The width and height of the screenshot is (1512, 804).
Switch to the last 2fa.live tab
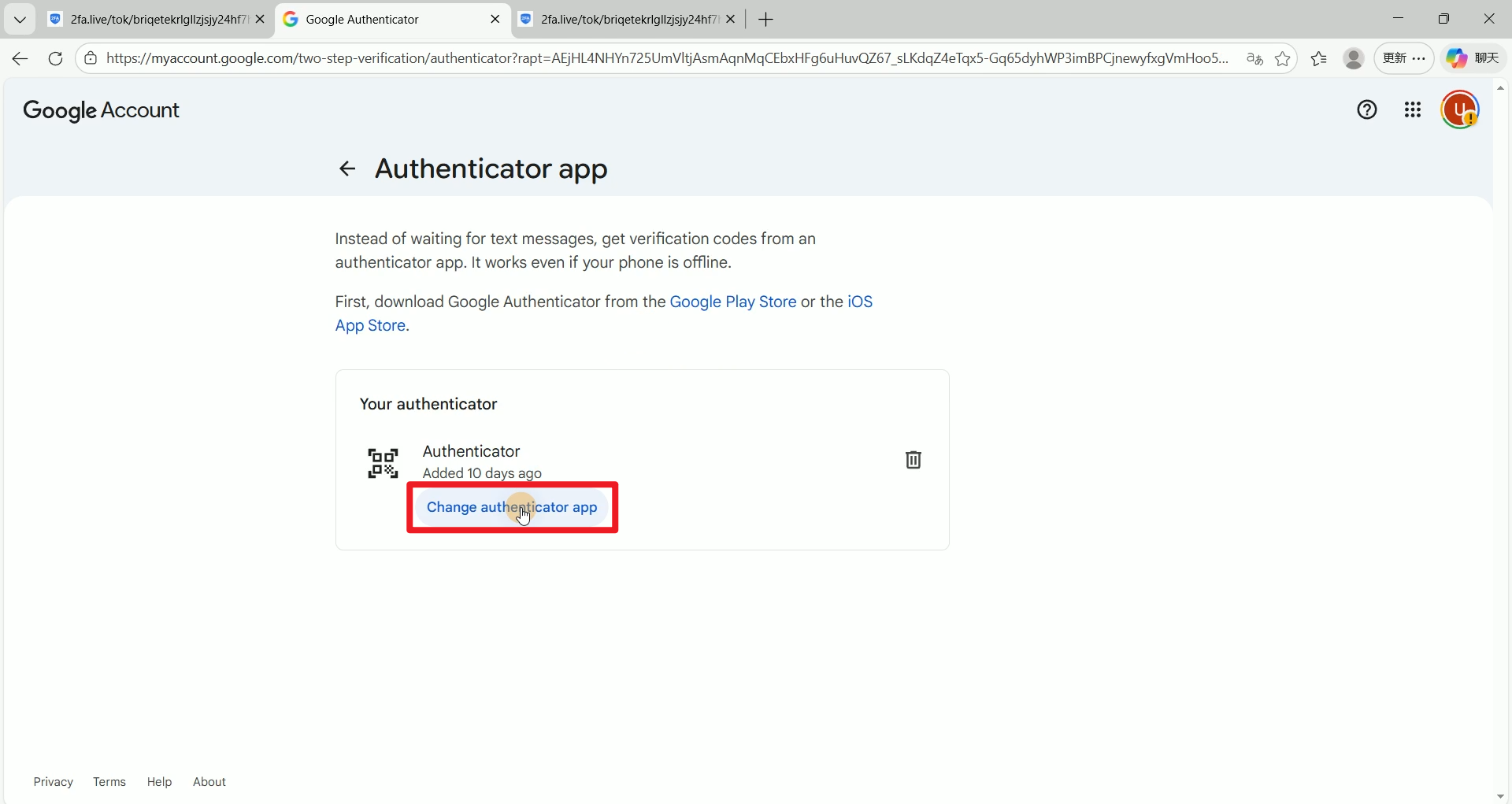(x=622, y=20)
